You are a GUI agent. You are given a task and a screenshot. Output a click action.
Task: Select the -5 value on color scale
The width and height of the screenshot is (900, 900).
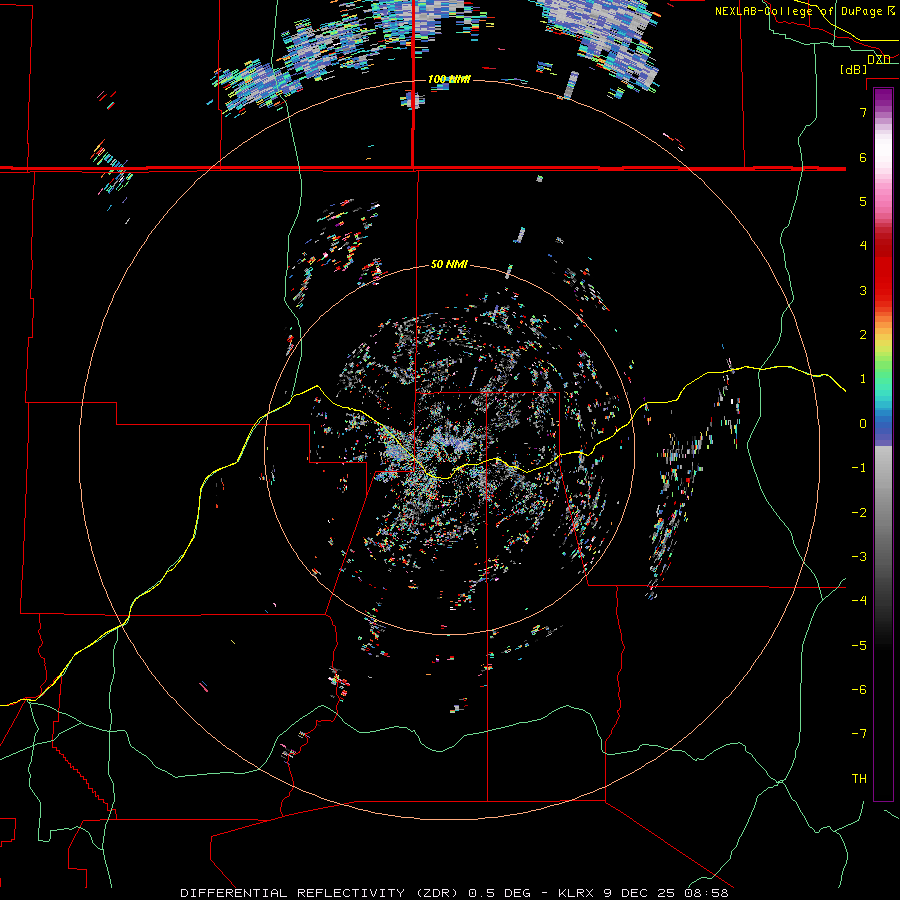(x=859, y=646)
